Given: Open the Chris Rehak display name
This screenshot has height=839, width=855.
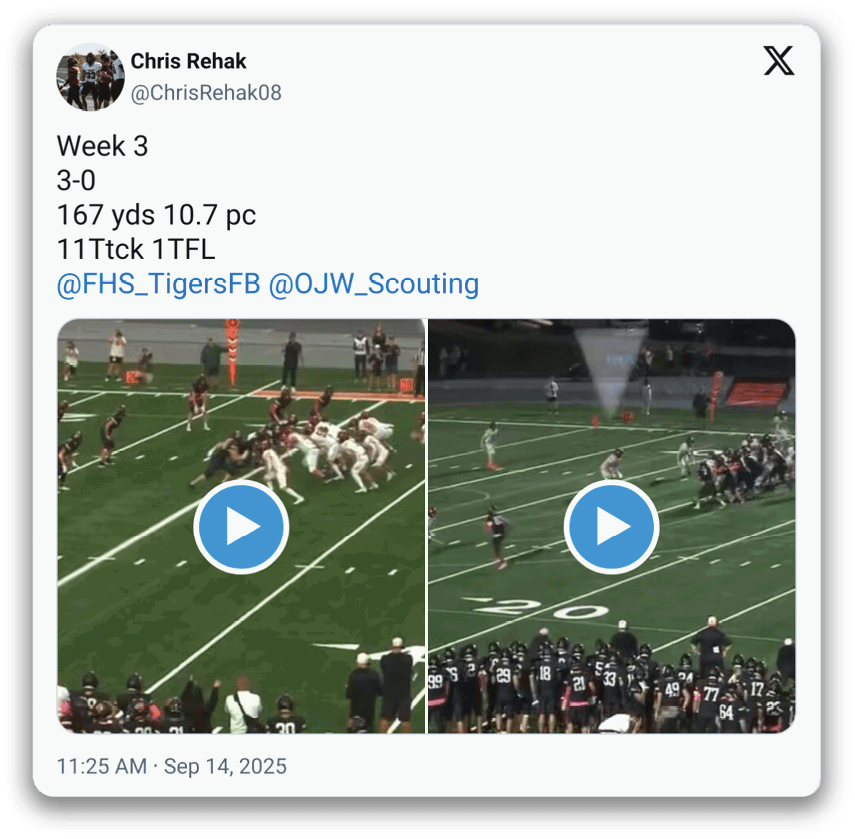Looking at the screenshot, I should (188, 61).
